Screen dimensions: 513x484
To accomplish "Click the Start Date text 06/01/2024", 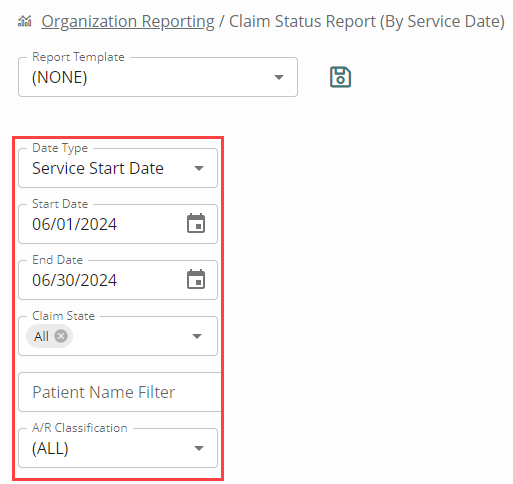I will (x=74, y=224).
